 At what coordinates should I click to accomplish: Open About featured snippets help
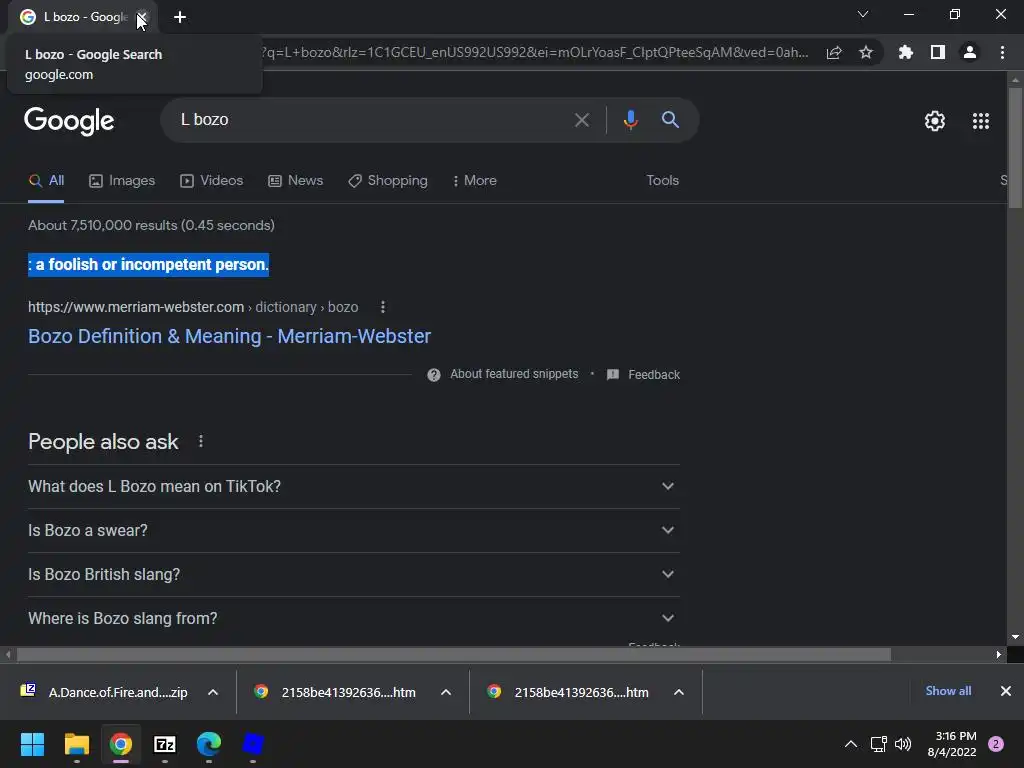[503, 374]
